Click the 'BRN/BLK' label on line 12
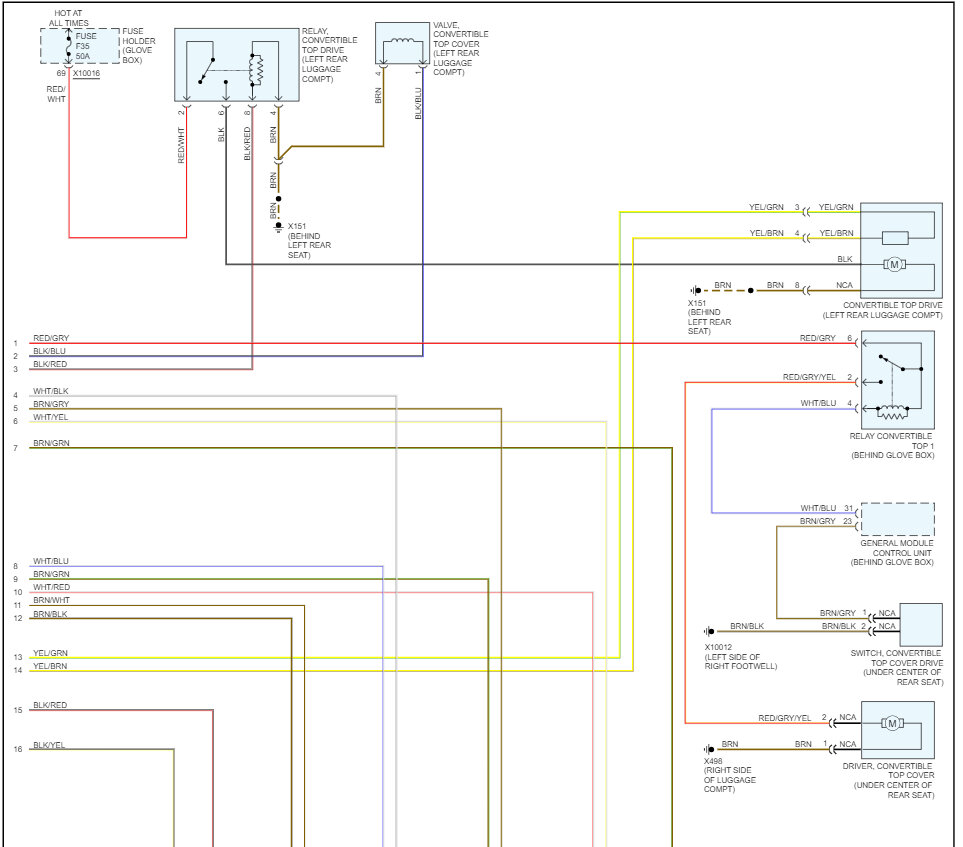The image size is (963, 847). (50, 614)
